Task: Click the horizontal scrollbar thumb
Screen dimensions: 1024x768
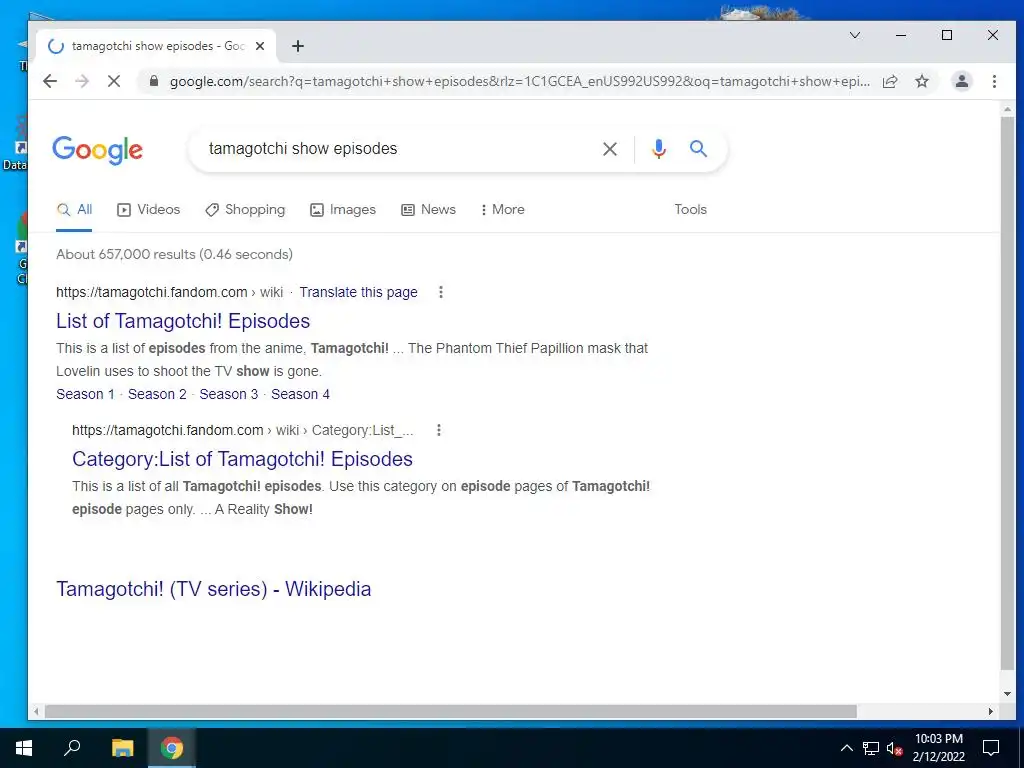Action: click(451, 711)
